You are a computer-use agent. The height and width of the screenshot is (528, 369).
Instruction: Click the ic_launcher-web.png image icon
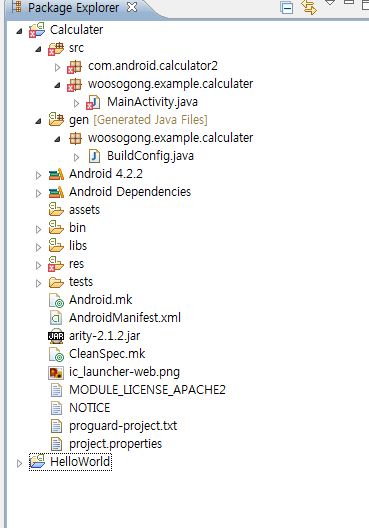[x=56, y=372]
